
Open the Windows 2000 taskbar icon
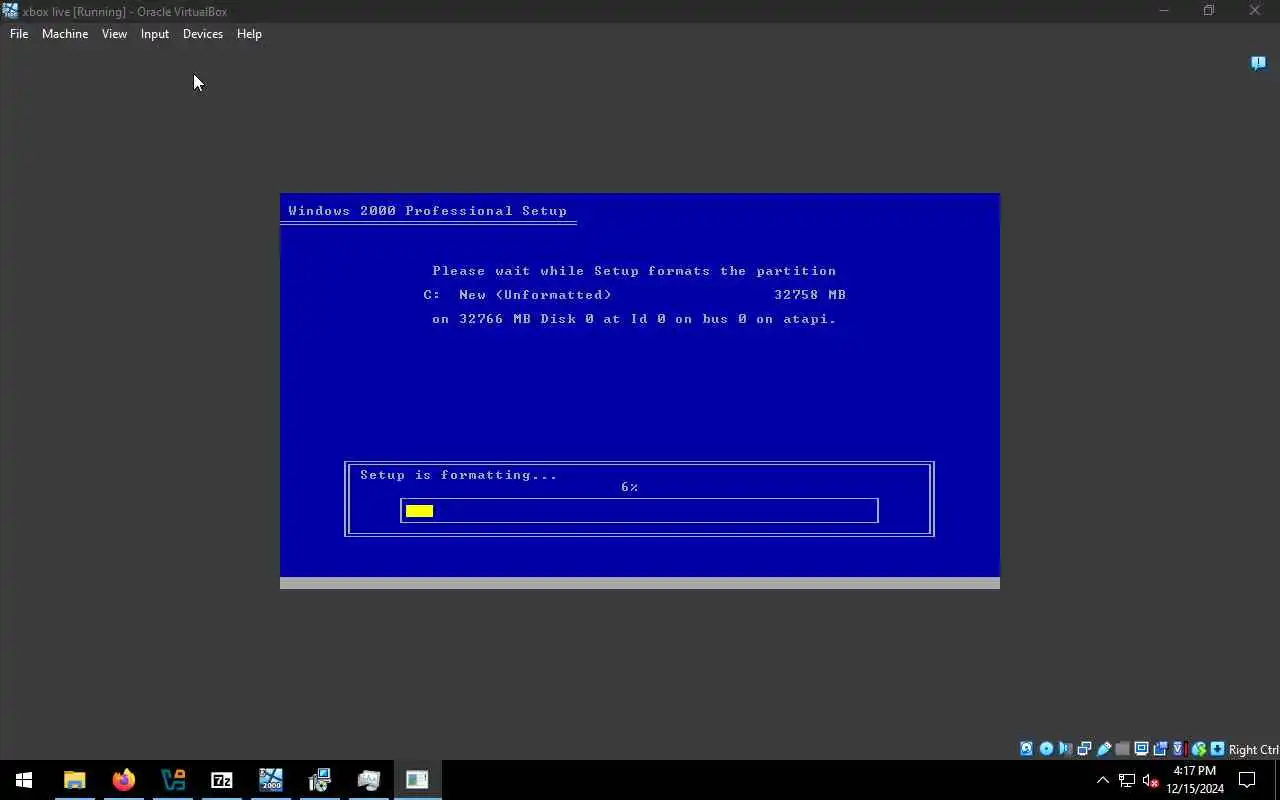pyautogui.click(x=271, y=780)
